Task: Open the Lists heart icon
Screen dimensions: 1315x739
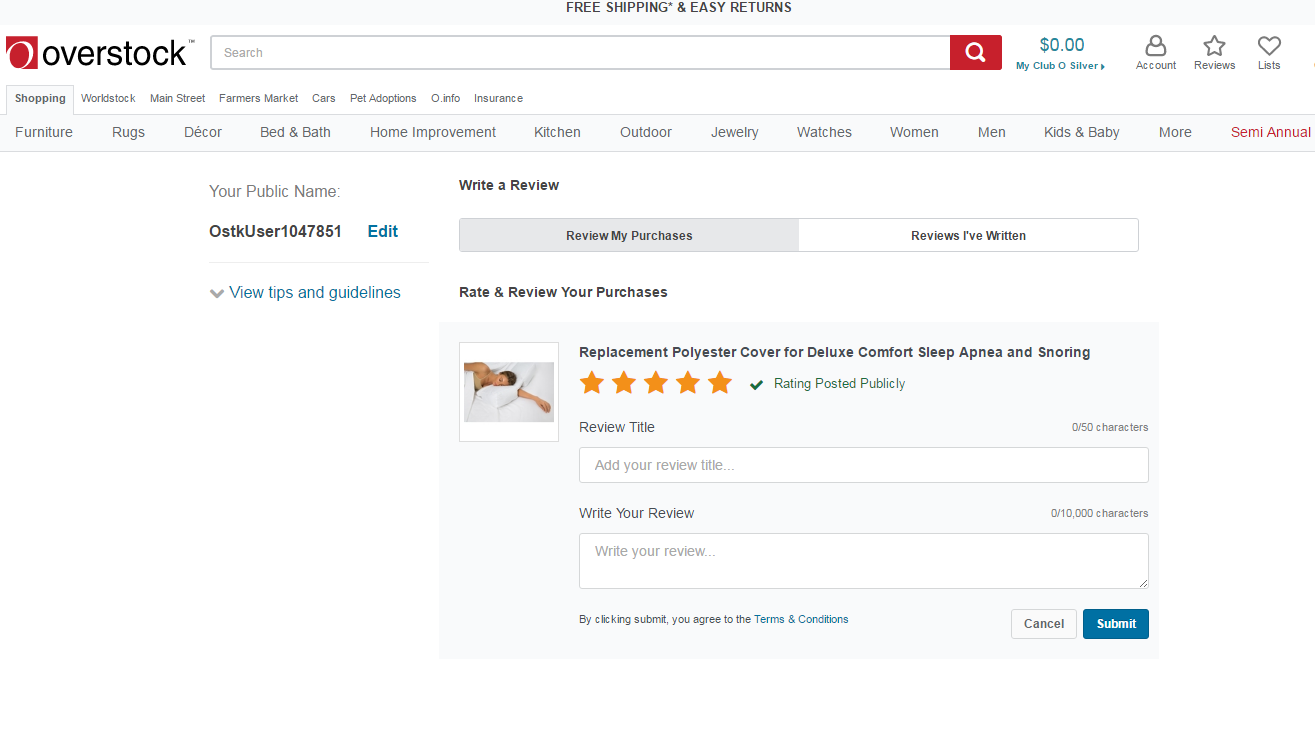Action: pyautogui.click(x=1269, y=52)
